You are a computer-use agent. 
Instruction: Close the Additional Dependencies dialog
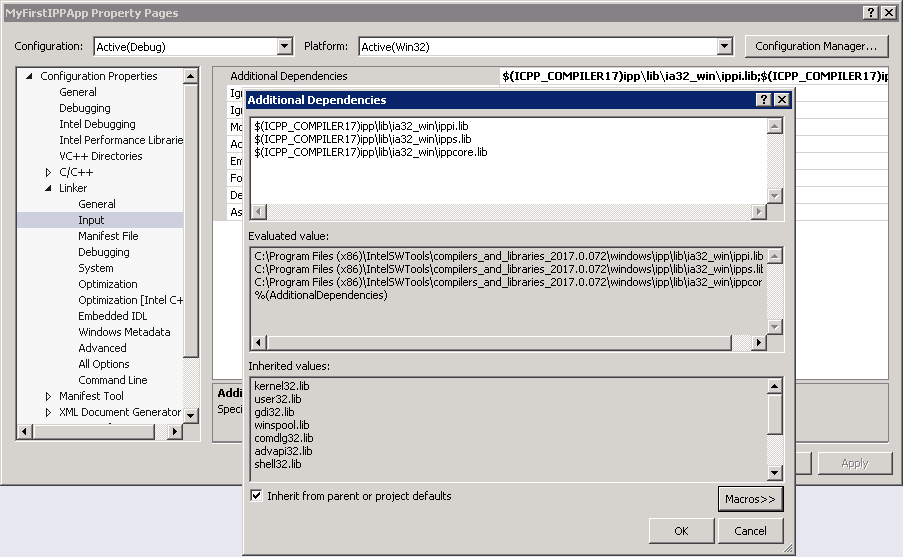click(x=781, y=100)
